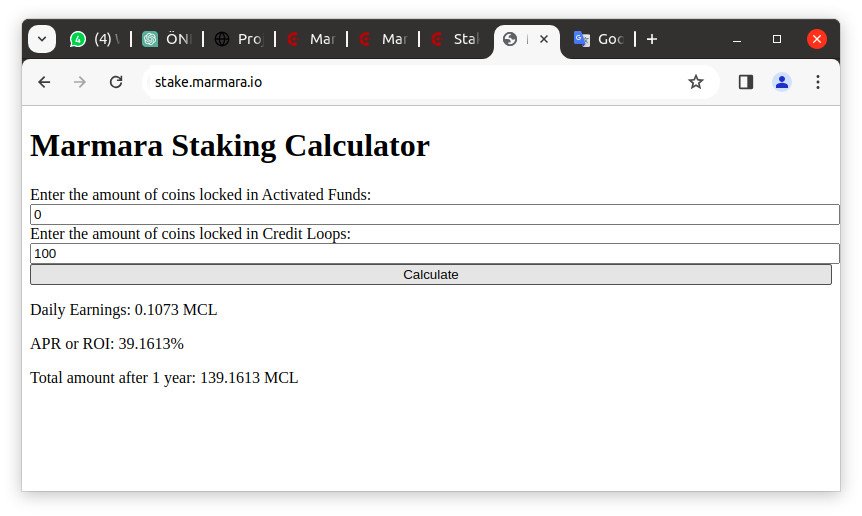Switch to the WhatsApp tab

[95, 39]
